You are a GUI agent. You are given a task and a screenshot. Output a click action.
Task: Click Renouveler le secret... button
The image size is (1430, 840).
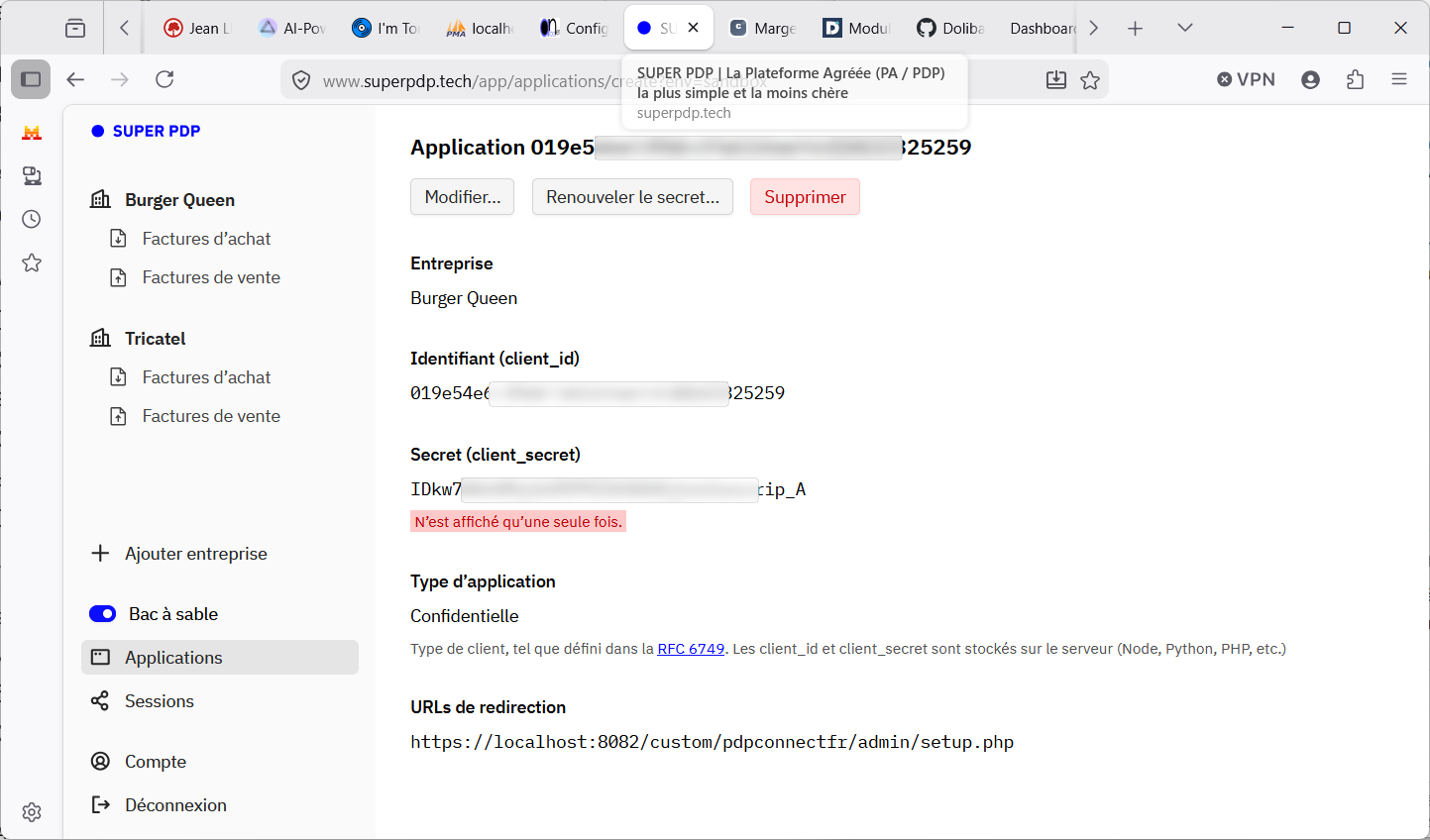(x=632, y=197)
